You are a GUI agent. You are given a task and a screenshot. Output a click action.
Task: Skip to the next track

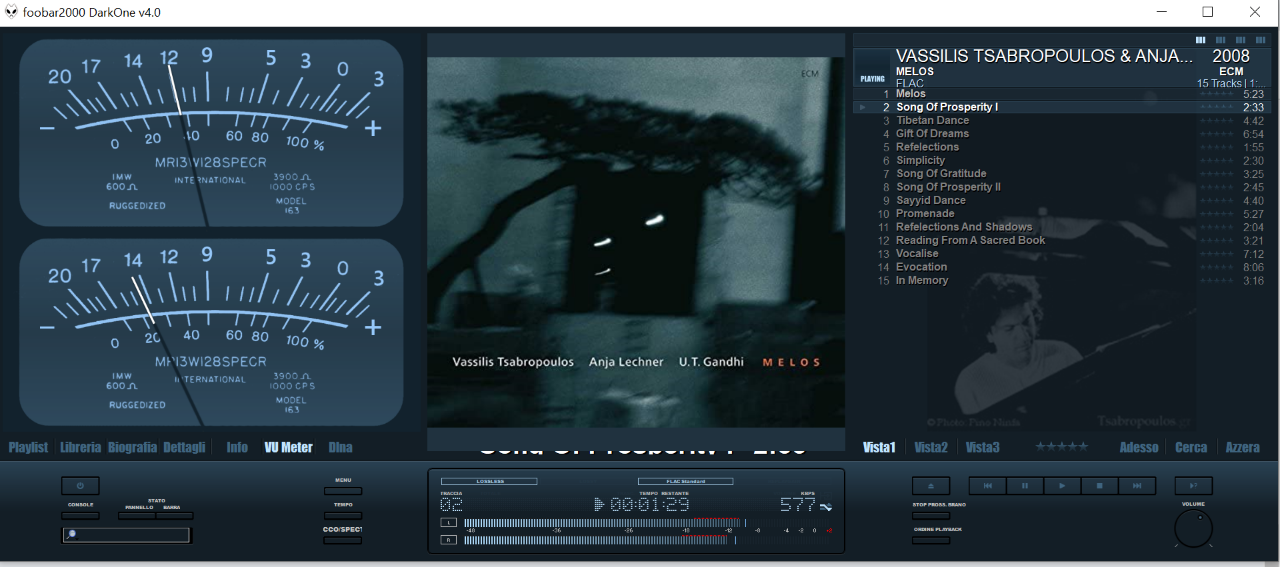tap(1137, 486)
